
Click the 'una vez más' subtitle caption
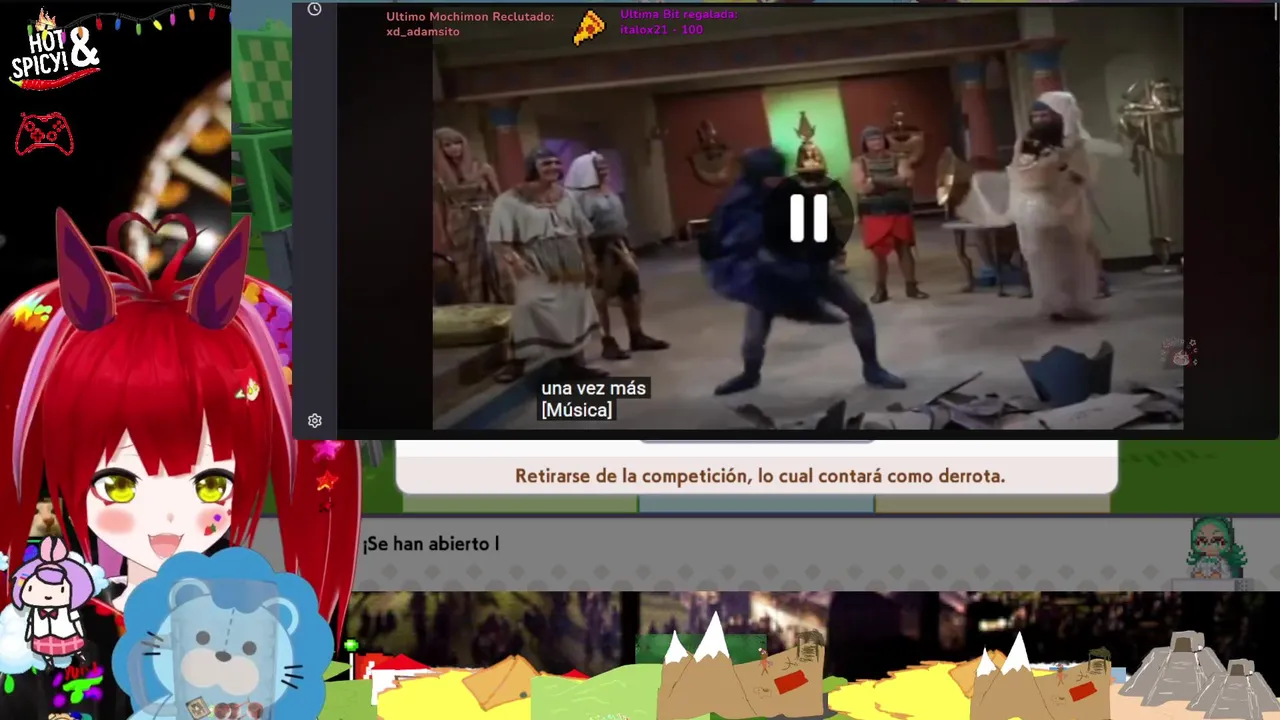click(x=593, y=388)
